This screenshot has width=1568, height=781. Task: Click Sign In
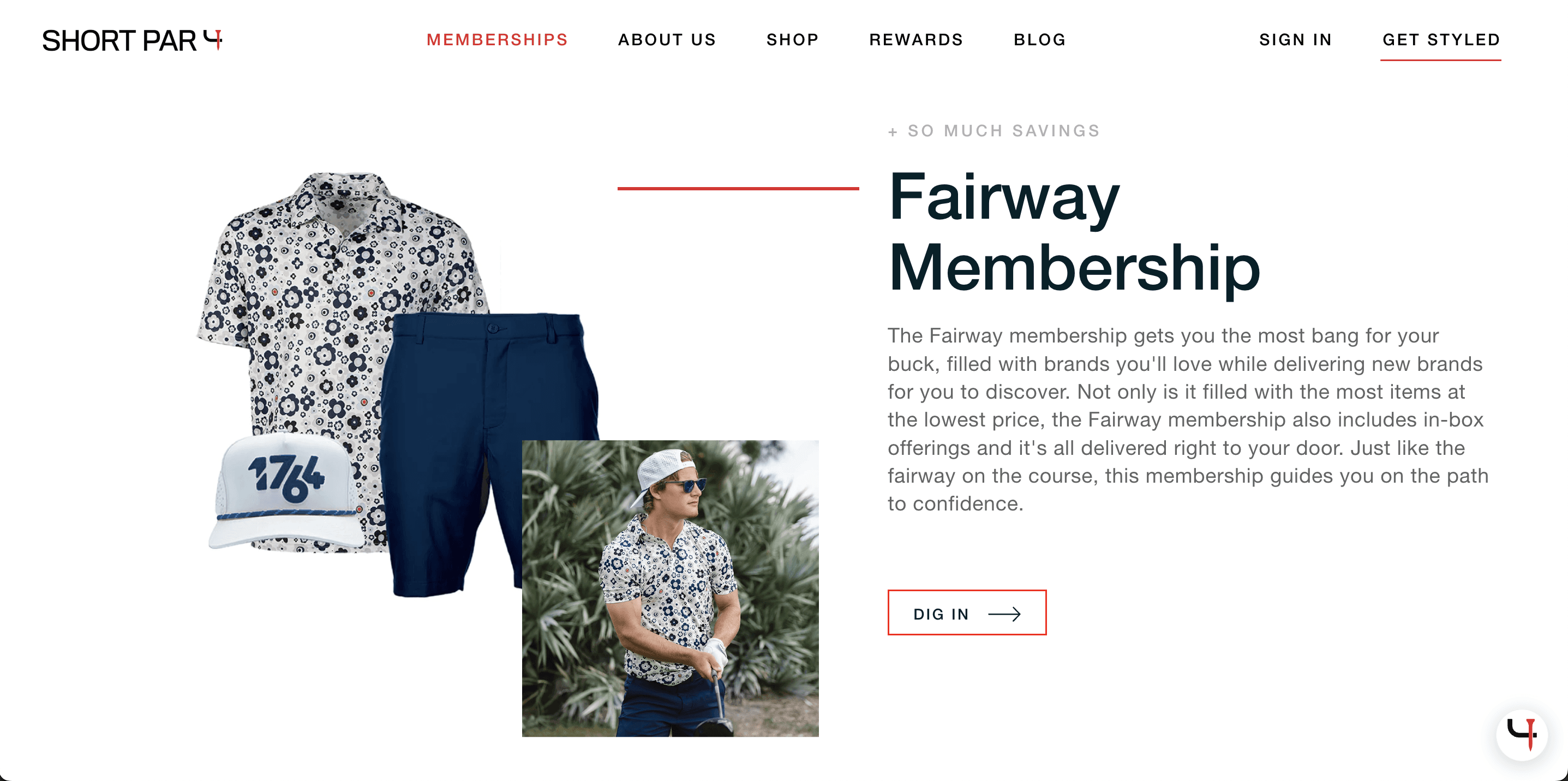pyautogui.click(x=1295, y=39)
